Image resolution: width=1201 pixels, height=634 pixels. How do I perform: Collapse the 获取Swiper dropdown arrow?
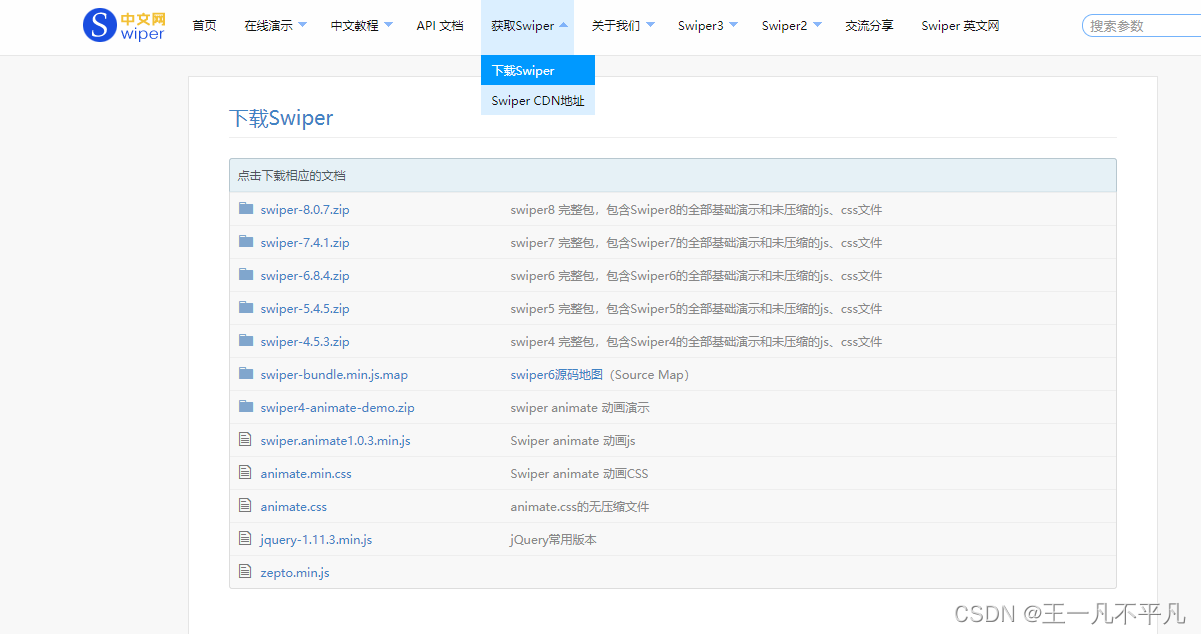(x=563, y=25)
